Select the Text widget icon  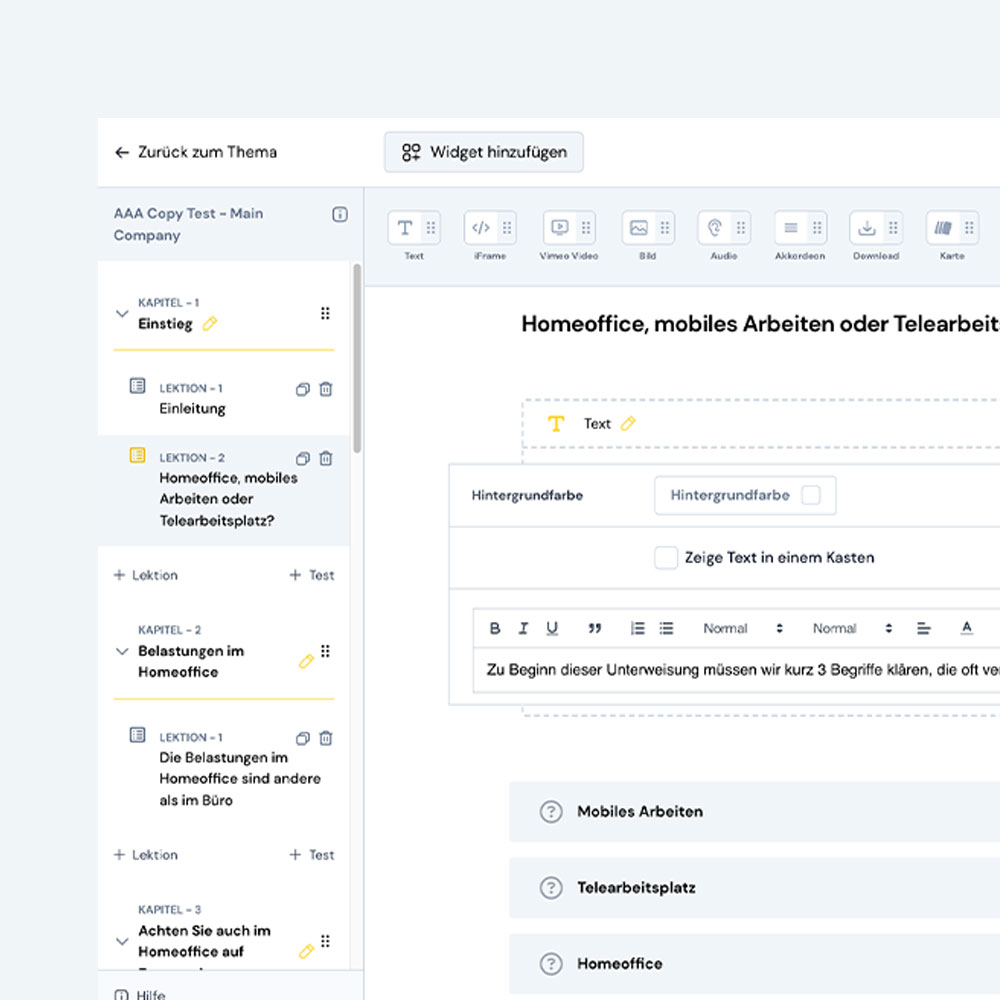point(405,227)
